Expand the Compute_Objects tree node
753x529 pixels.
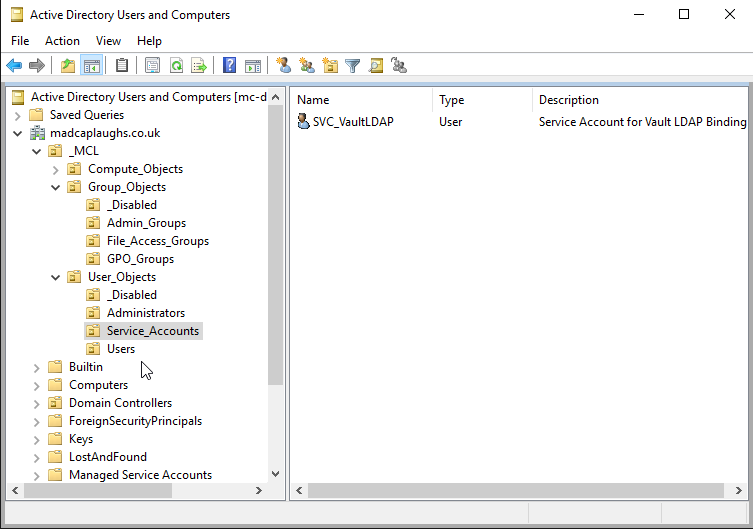pyautogui.click(x=56, y=169)
